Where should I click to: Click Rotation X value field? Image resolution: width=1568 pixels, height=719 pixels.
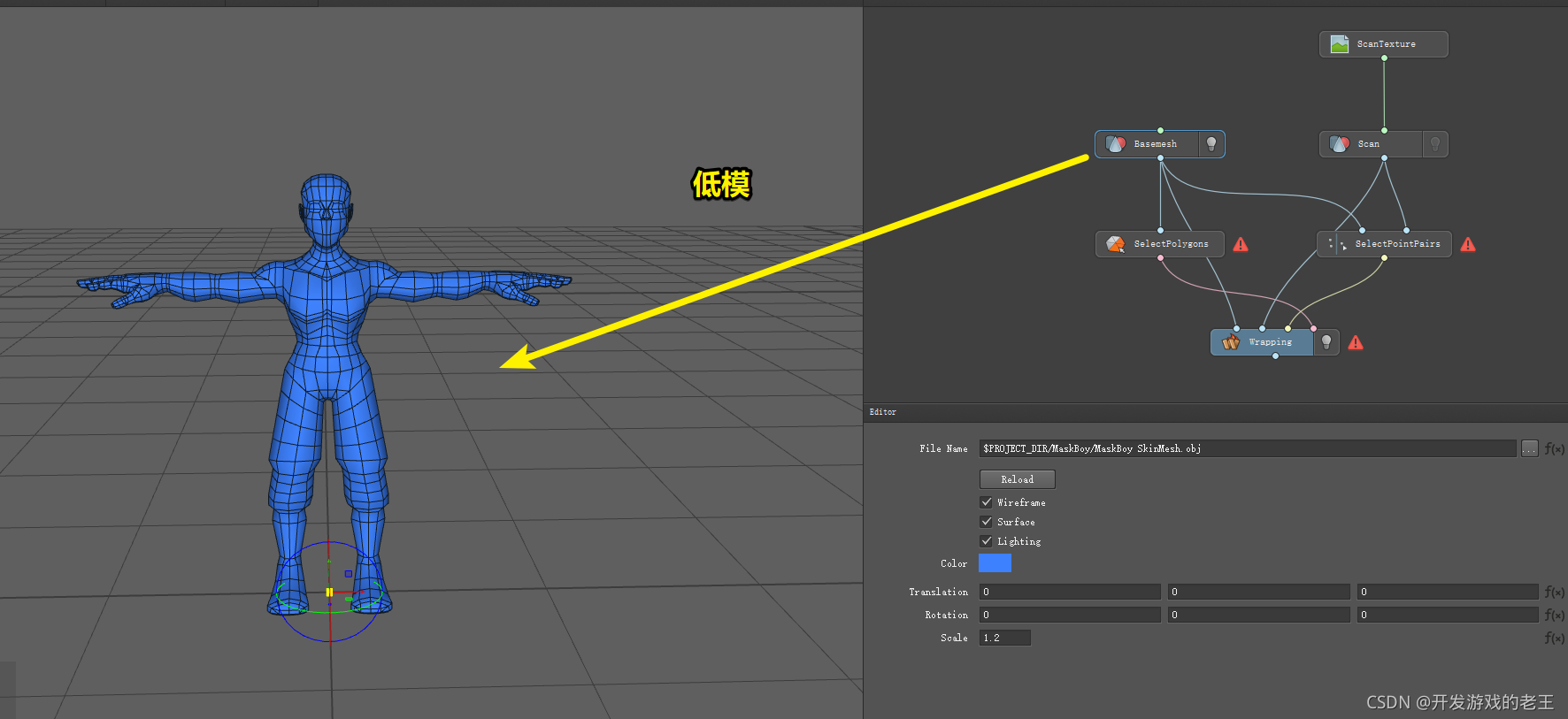click(x=1070, y=615)
